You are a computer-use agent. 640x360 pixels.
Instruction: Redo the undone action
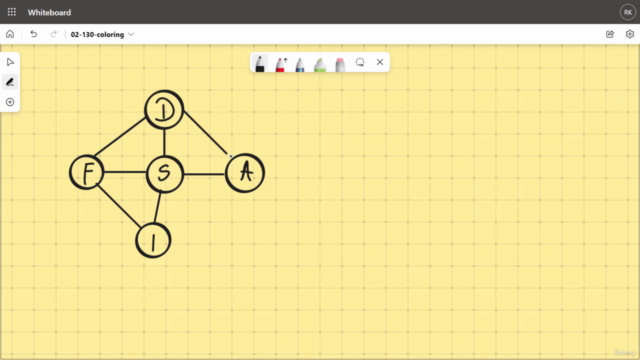tap(53, 34)
